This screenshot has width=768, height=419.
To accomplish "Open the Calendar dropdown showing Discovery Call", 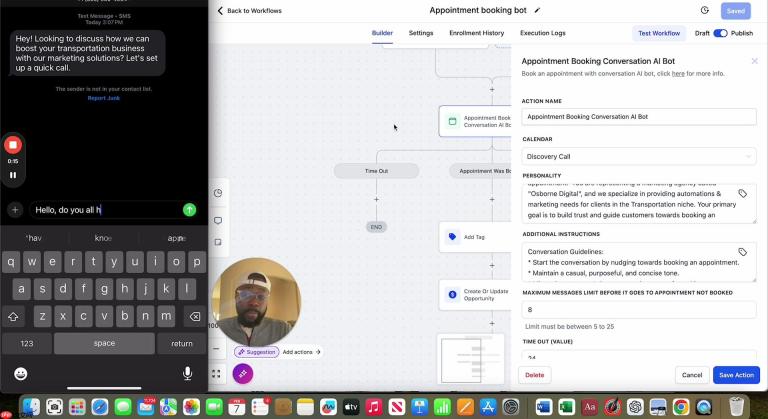I will tap(639, 156).
